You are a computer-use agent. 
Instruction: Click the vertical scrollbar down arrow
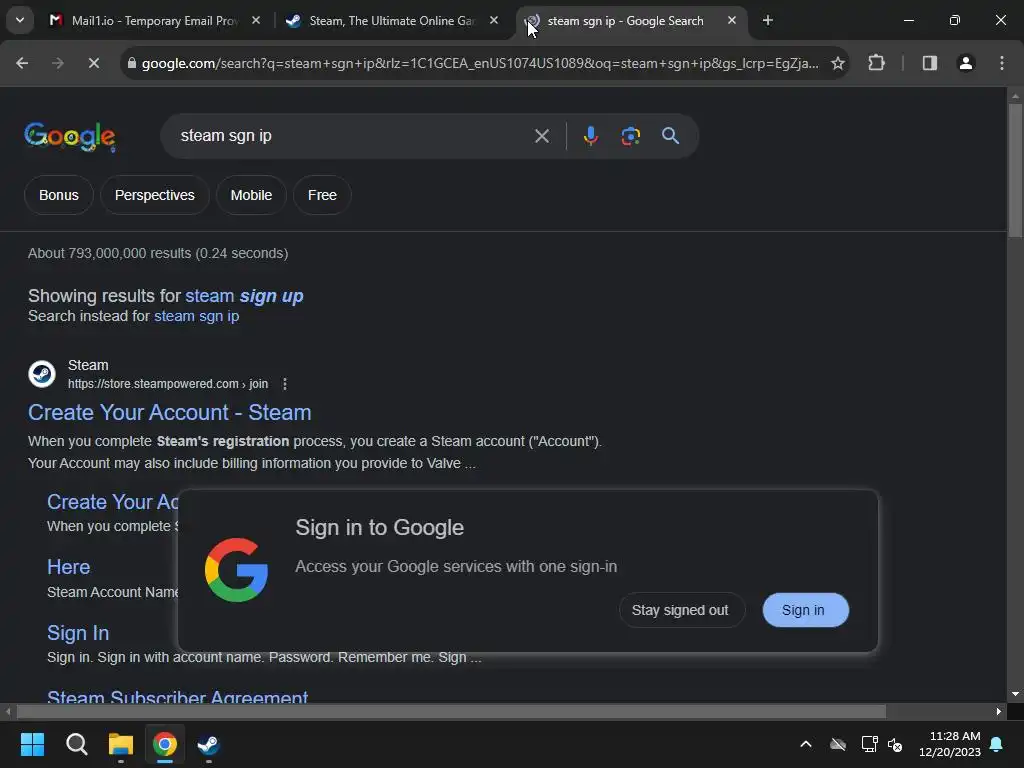point(1015,694)
